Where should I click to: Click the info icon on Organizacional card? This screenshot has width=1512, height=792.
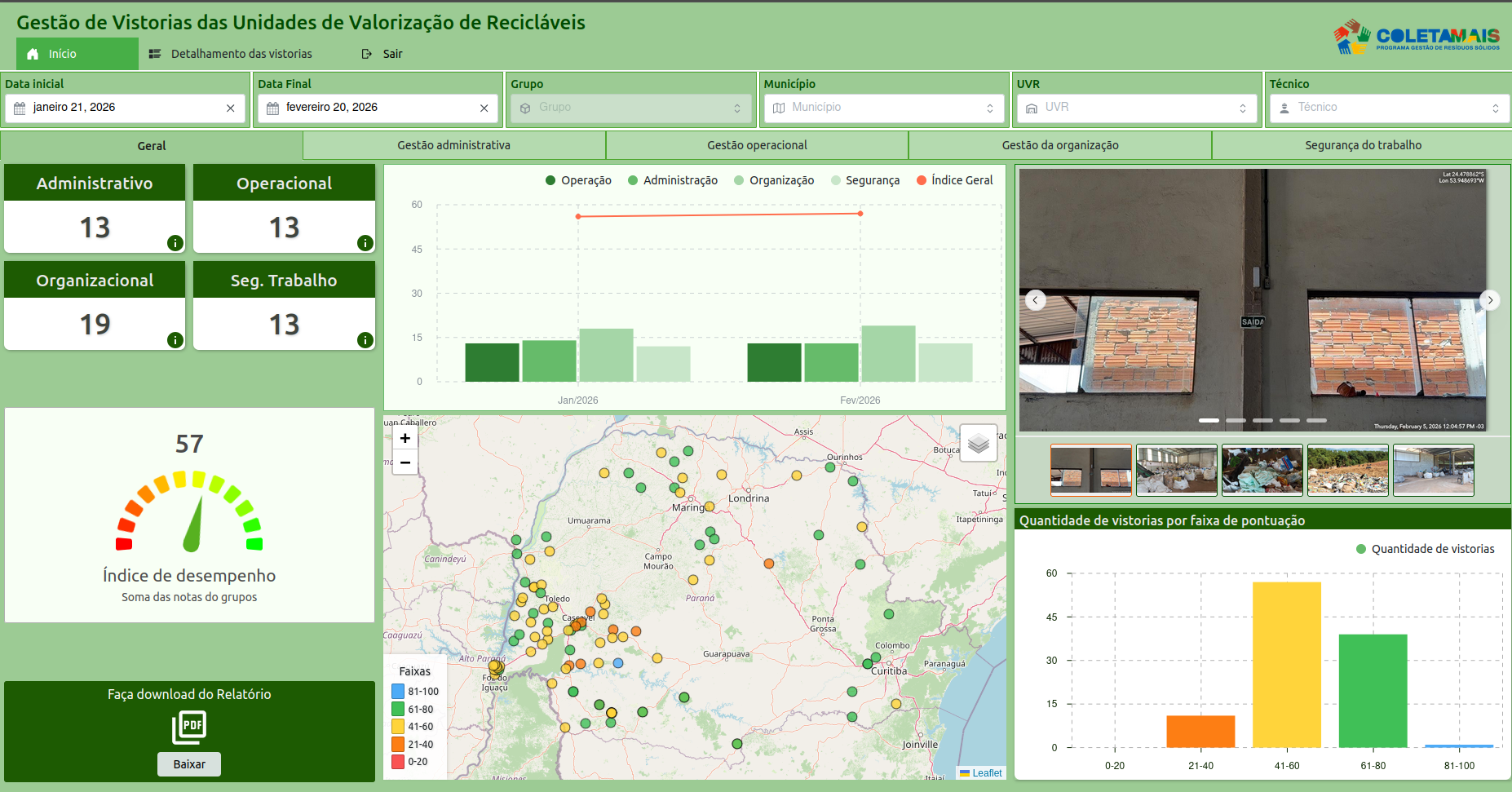pos(175,340)
